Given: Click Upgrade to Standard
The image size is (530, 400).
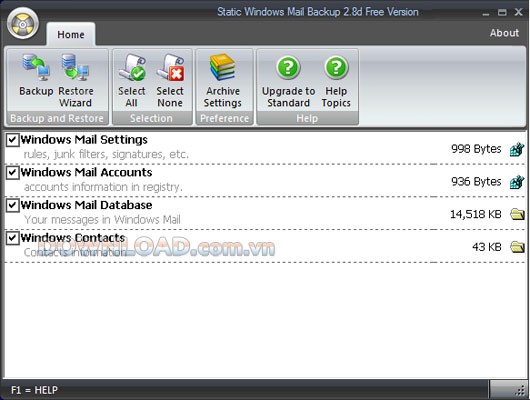Looking at the screenshot, I should pyautogui.click(x=288, y=80).
